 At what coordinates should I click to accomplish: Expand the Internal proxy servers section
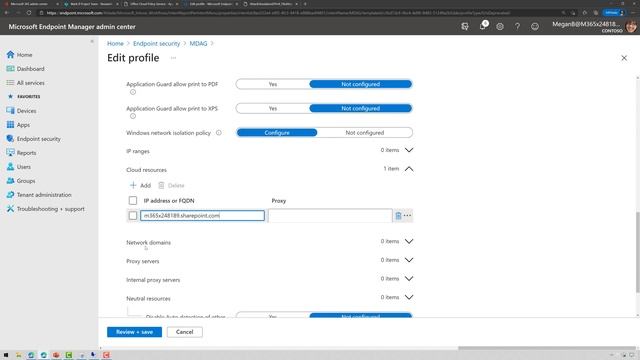pos(409,279)
